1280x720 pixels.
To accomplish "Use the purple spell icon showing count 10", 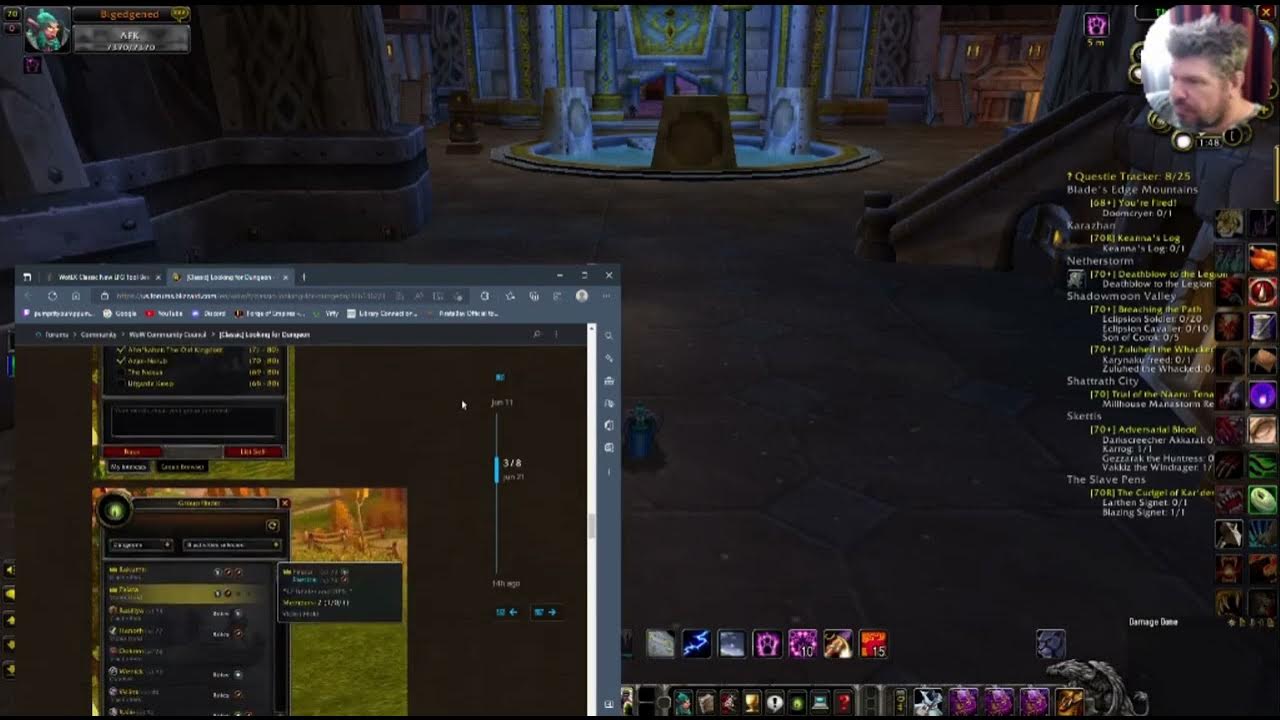I will point(803,643).
